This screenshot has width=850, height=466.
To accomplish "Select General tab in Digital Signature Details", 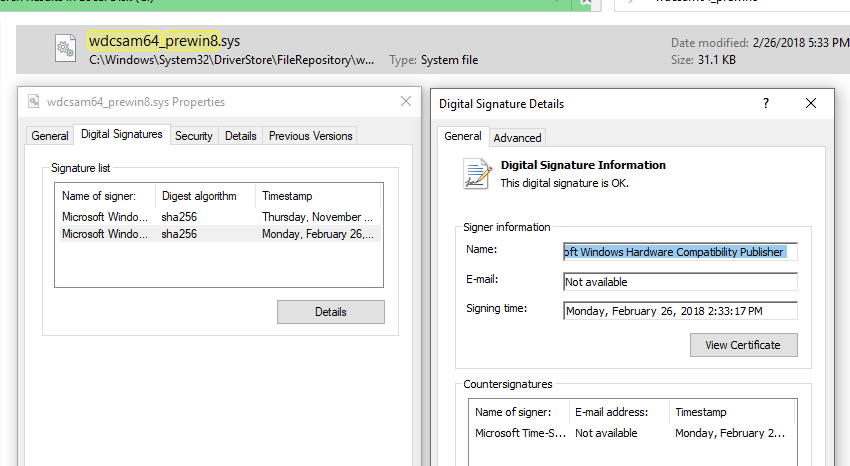I will (x=463, y=136).
